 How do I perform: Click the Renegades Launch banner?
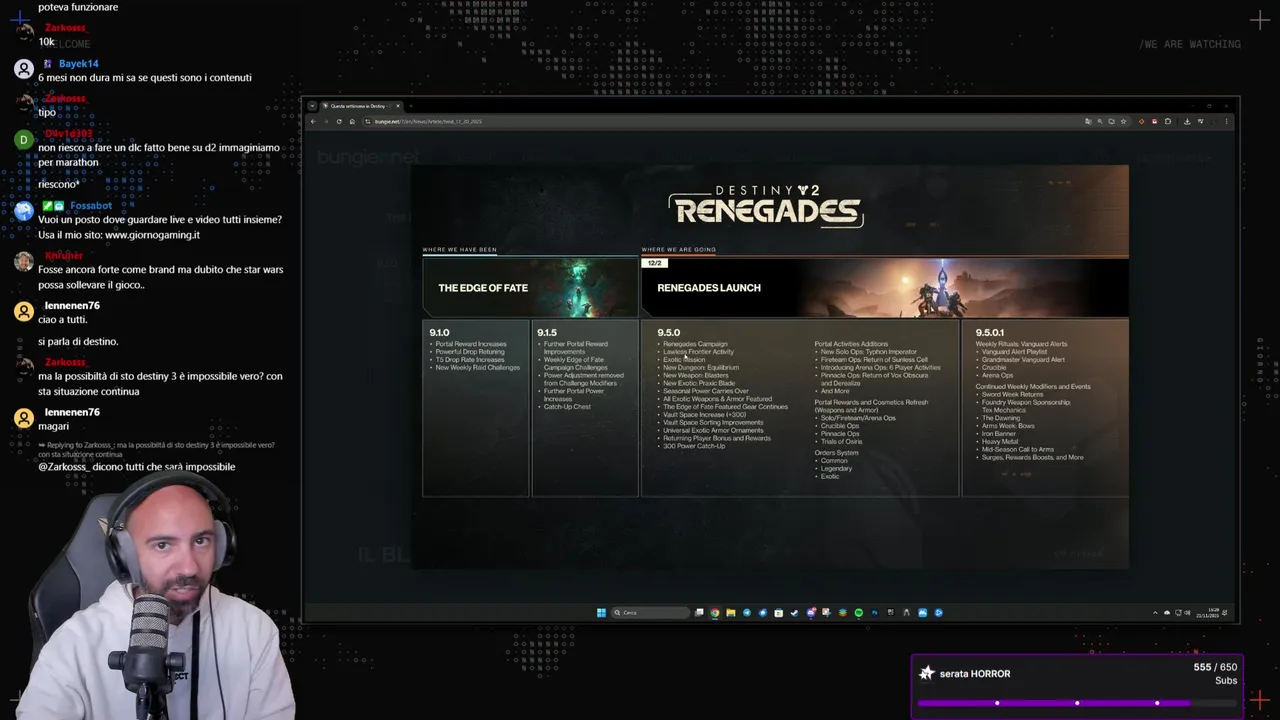pos(885,287)
